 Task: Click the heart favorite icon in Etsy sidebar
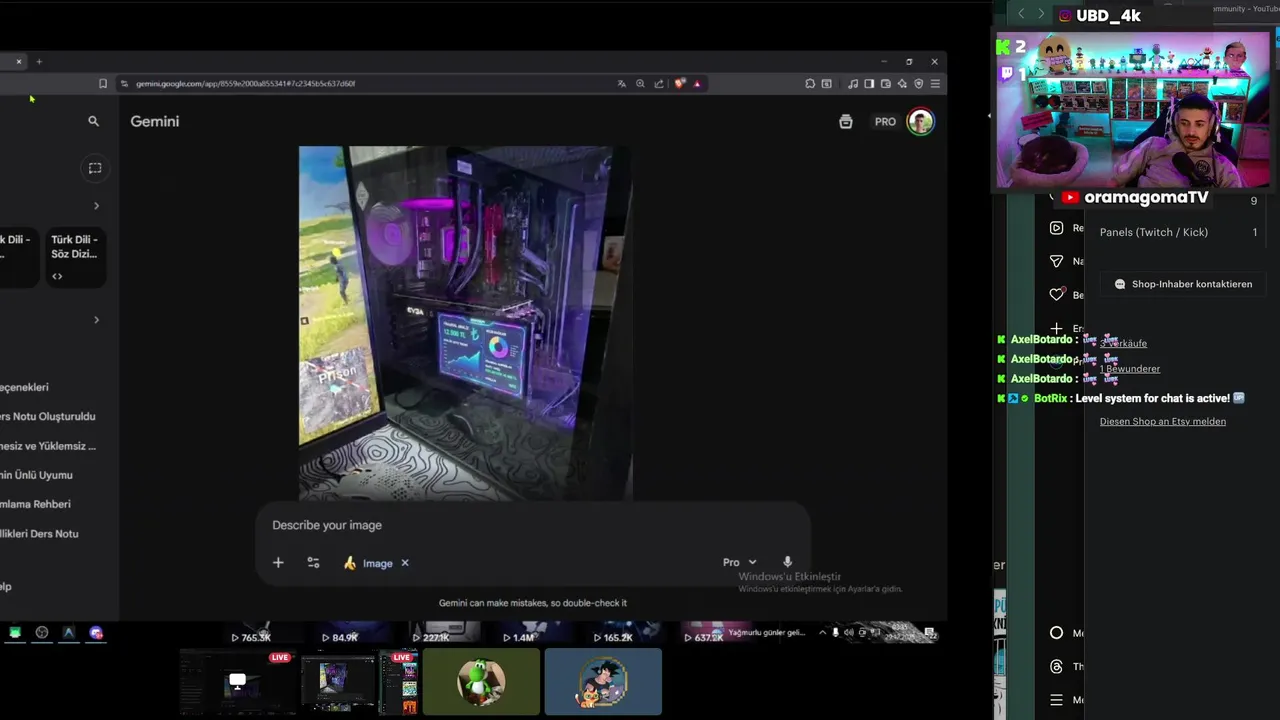[x=1056, y=294]
